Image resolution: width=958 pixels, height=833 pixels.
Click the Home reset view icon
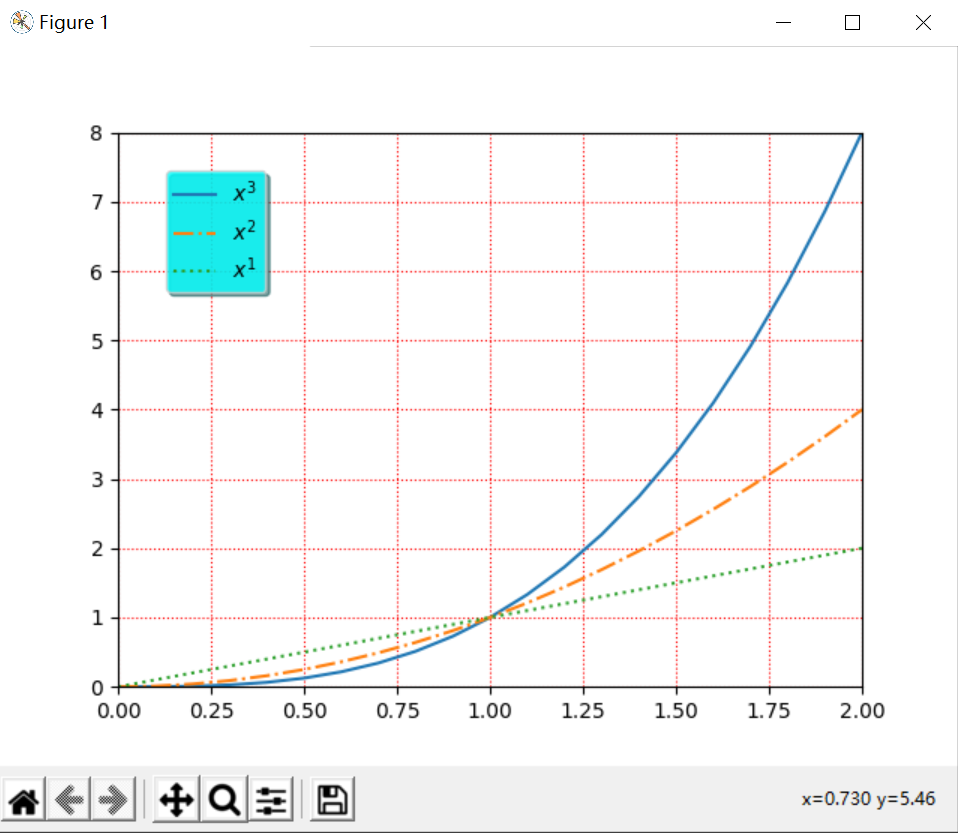point(24,798)
